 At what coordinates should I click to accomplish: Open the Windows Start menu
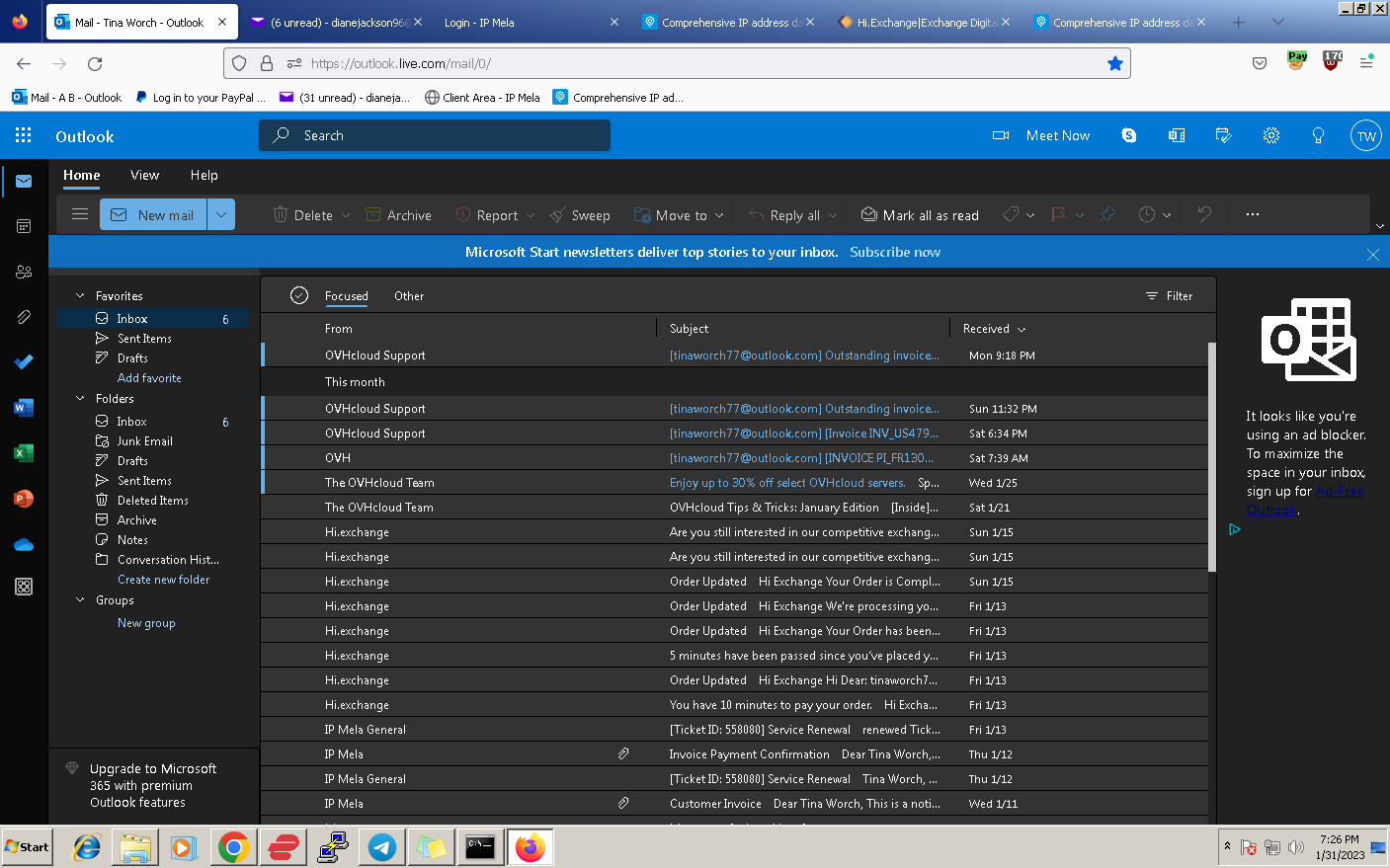coord(27,847)
